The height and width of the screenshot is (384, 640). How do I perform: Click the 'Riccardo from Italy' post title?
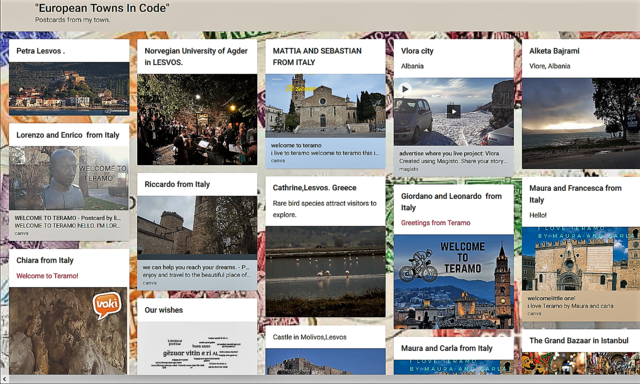[x=177, y=184]
